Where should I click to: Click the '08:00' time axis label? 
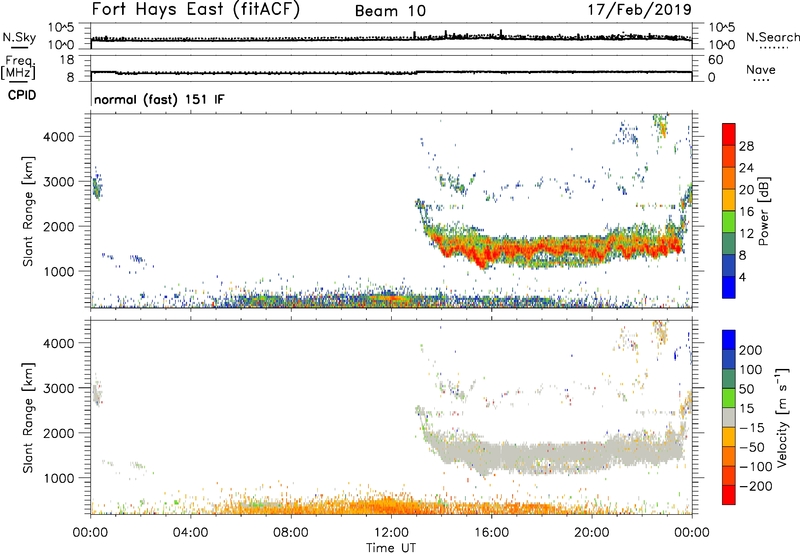291,533
